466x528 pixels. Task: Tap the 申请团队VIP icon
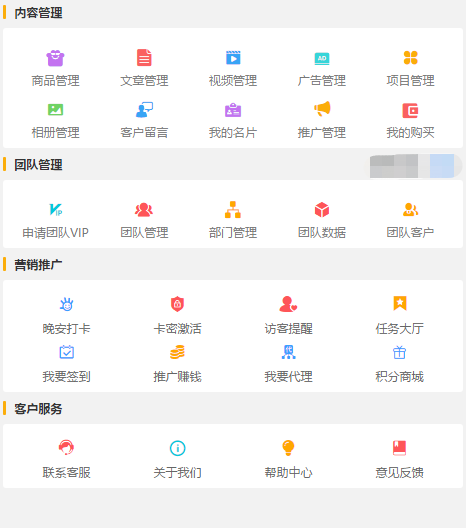coord(55,209)
